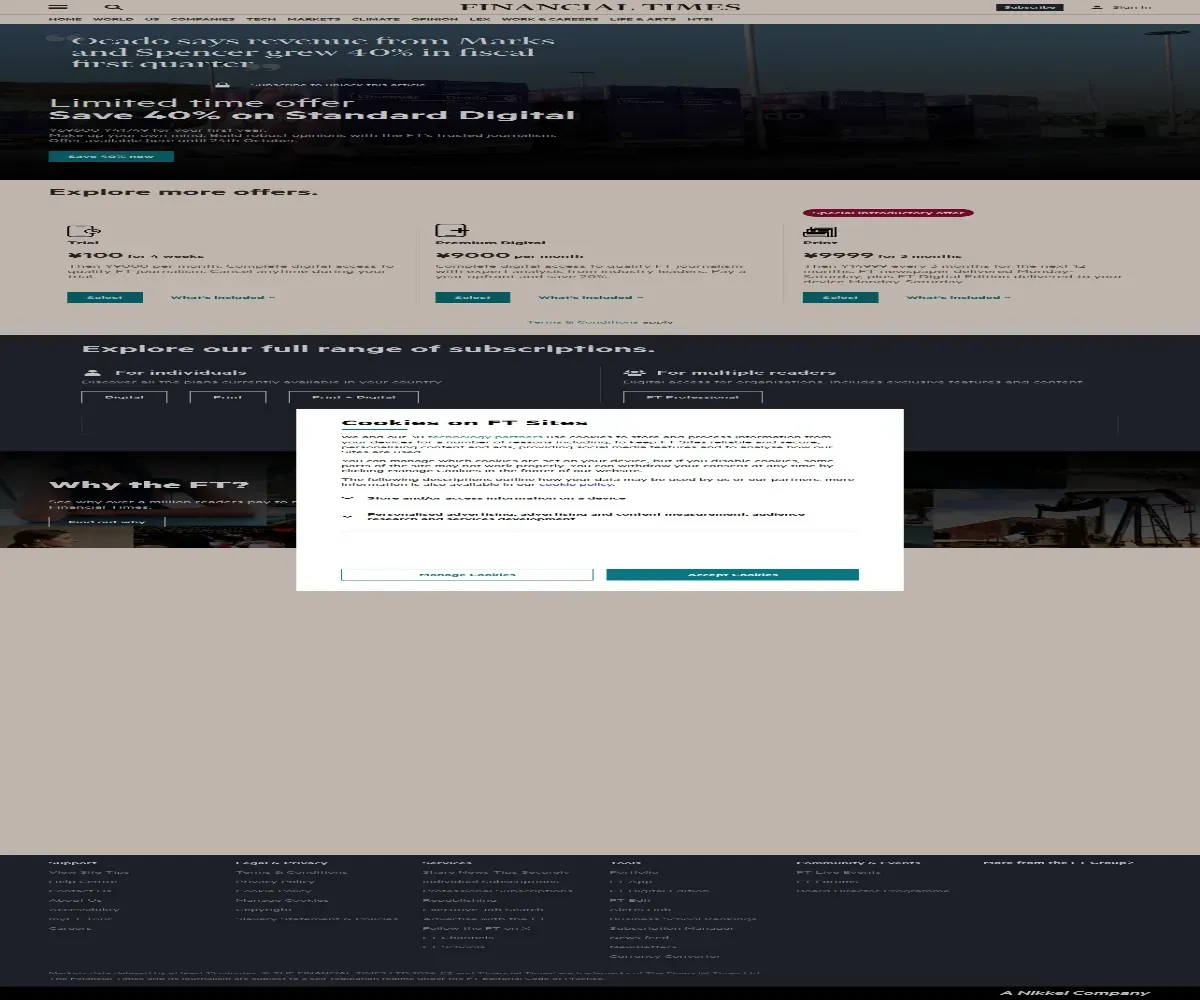
Task: Open the US nav section
Action: tap(152, 19)
